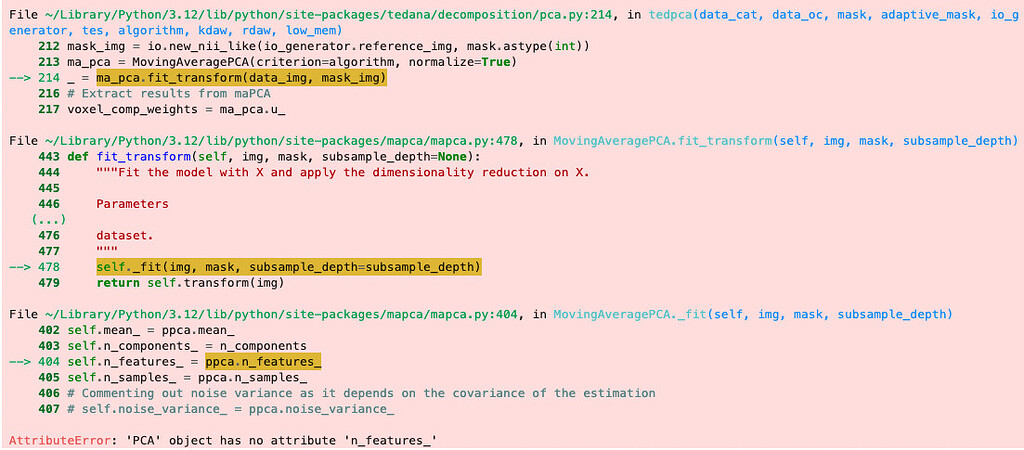The height and width of the screenshot is (450, 1024).
Task: Click the arrow marker at line 214
Action: (x=19, y=78)
